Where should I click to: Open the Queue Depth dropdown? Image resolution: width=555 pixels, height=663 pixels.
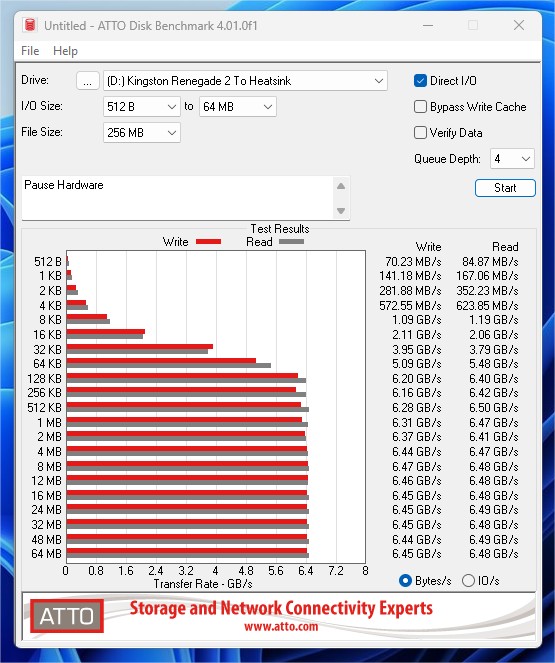click(x=512, y=159)
